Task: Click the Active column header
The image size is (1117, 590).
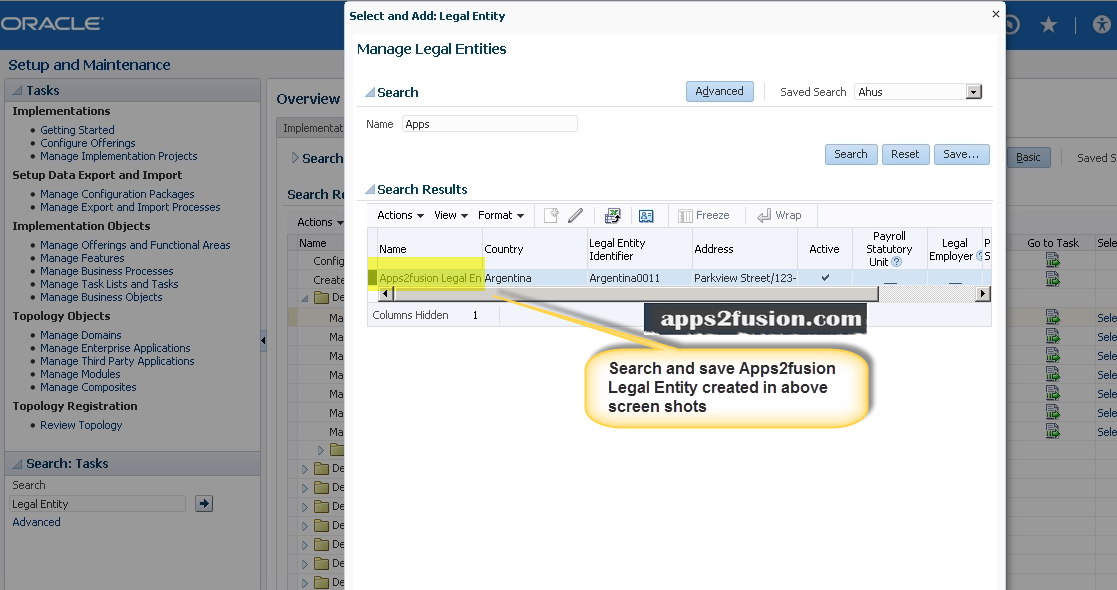Action: (x=824, y=249)
